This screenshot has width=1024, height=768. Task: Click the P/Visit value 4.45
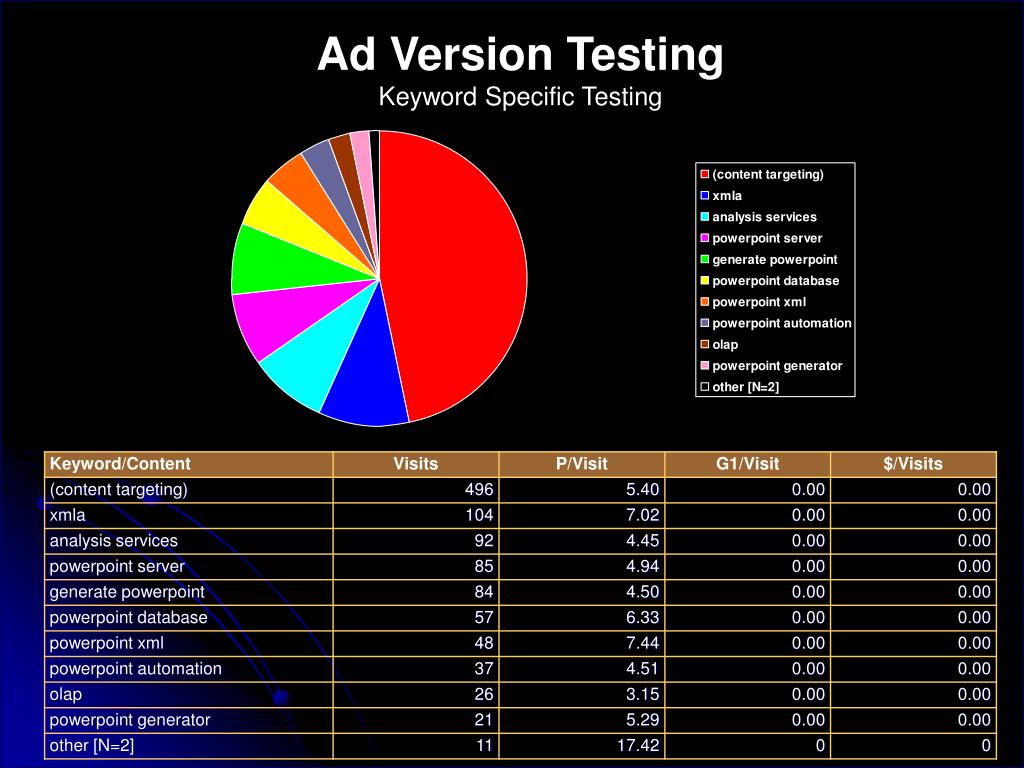(643, 541)
